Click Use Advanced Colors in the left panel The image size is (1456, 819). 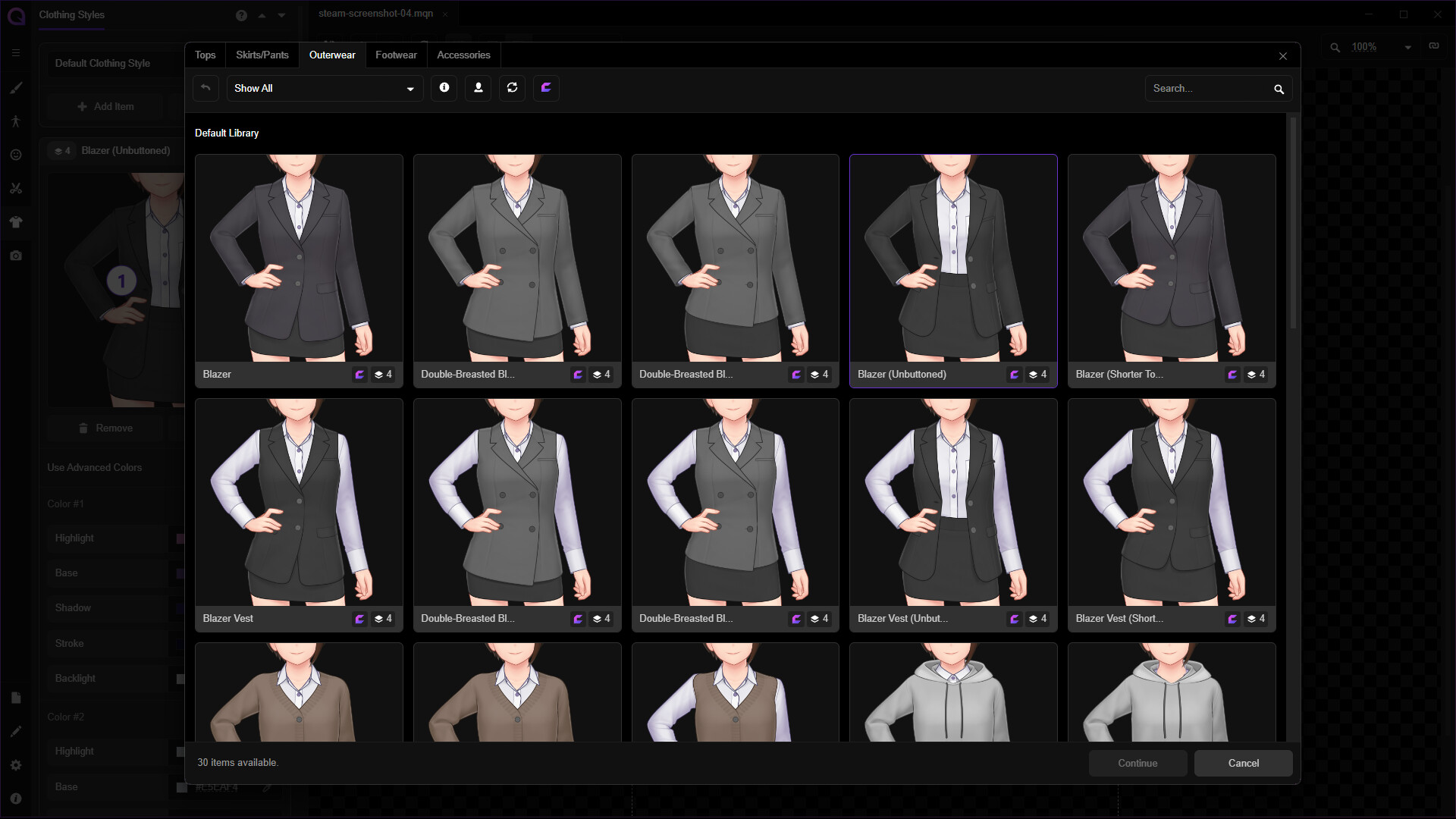pos(95,467)
